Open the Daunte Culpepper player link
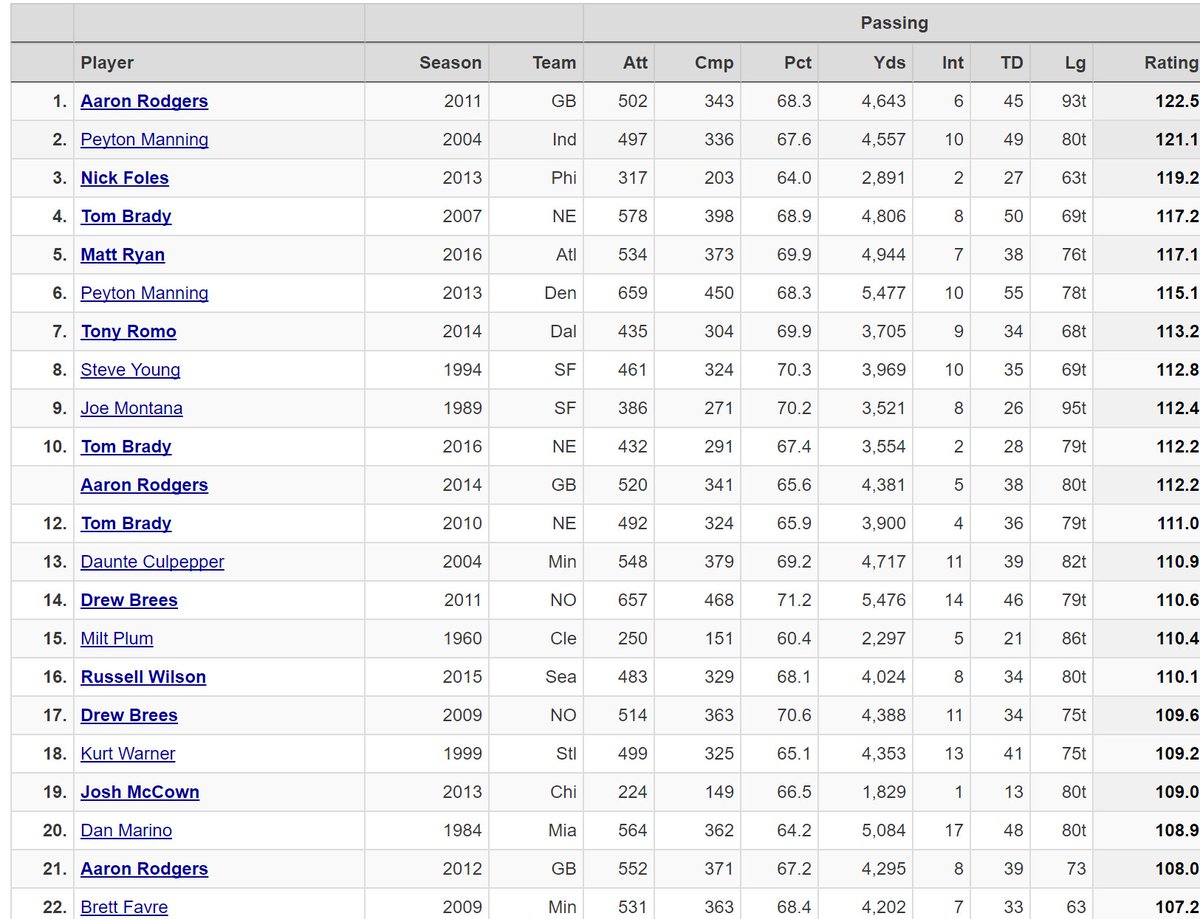 (x=152, y=562)
